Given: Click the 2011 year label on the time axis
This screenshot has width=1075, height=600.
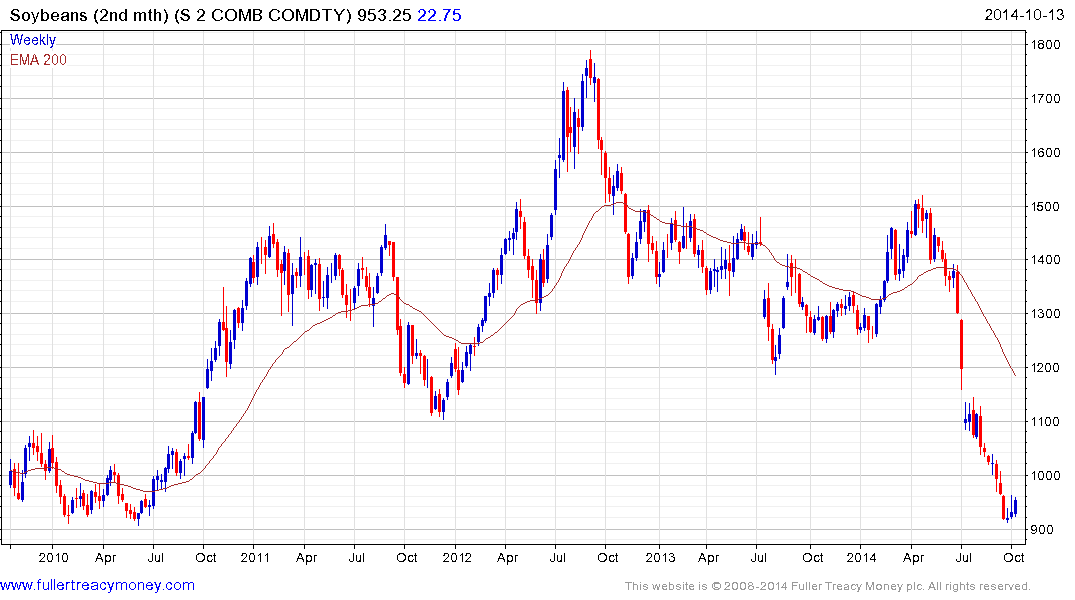Looking at the screenshot, I should [x=255, y=557].
